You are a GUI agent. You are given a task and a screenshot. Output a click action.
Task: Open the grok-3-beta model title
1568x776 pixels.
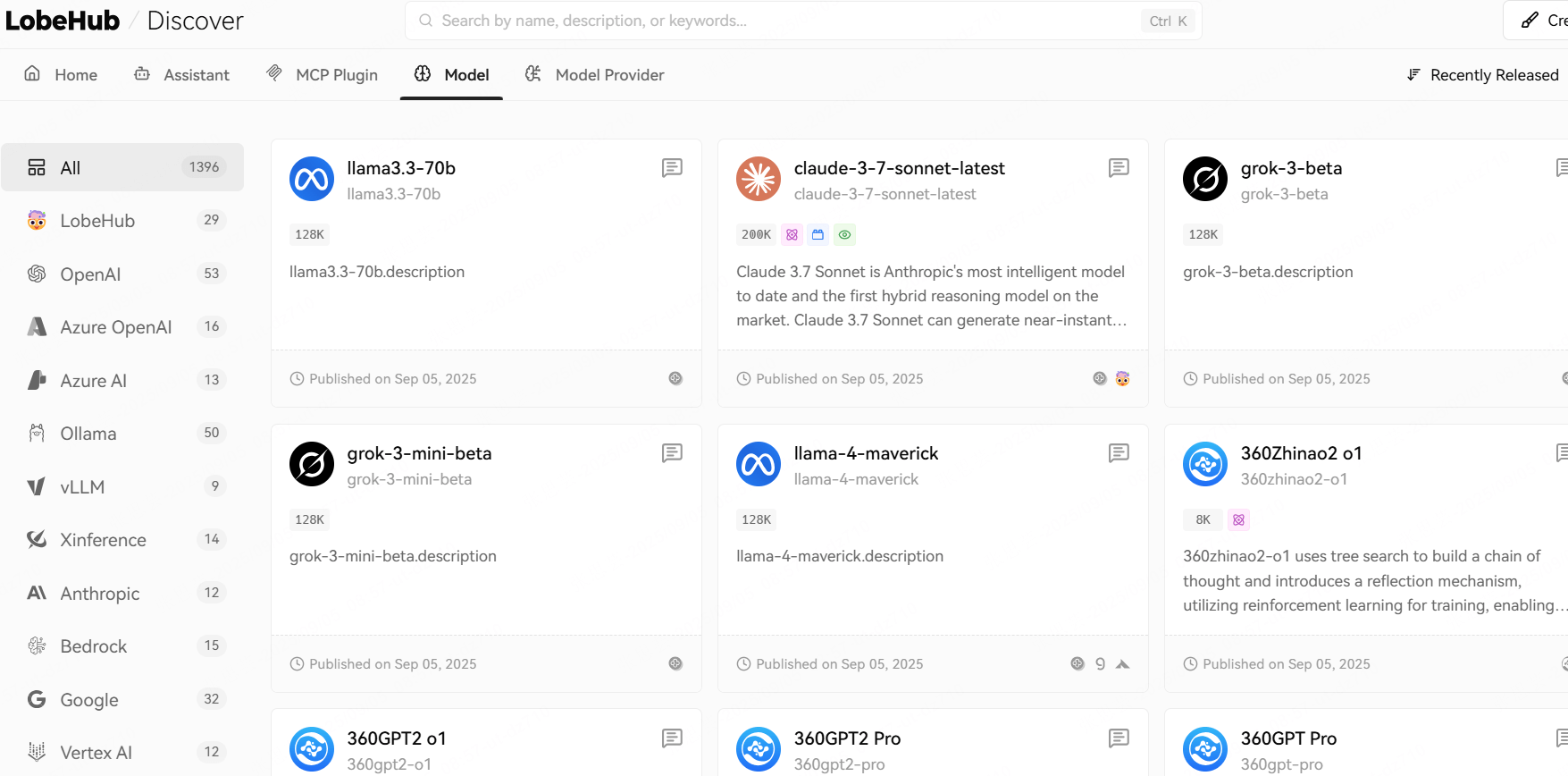(1291, 168)
